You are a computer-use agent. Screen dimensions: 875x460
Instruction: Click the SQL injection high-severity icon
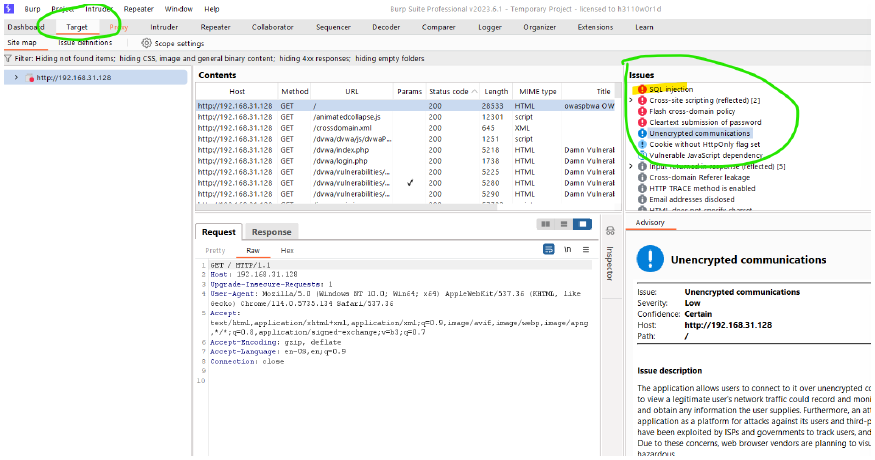click(642, 89)
